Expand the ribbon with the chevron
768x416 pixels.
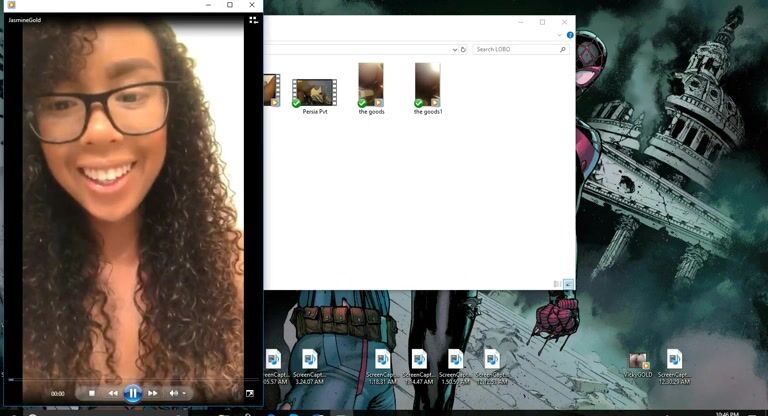point(561,35)
